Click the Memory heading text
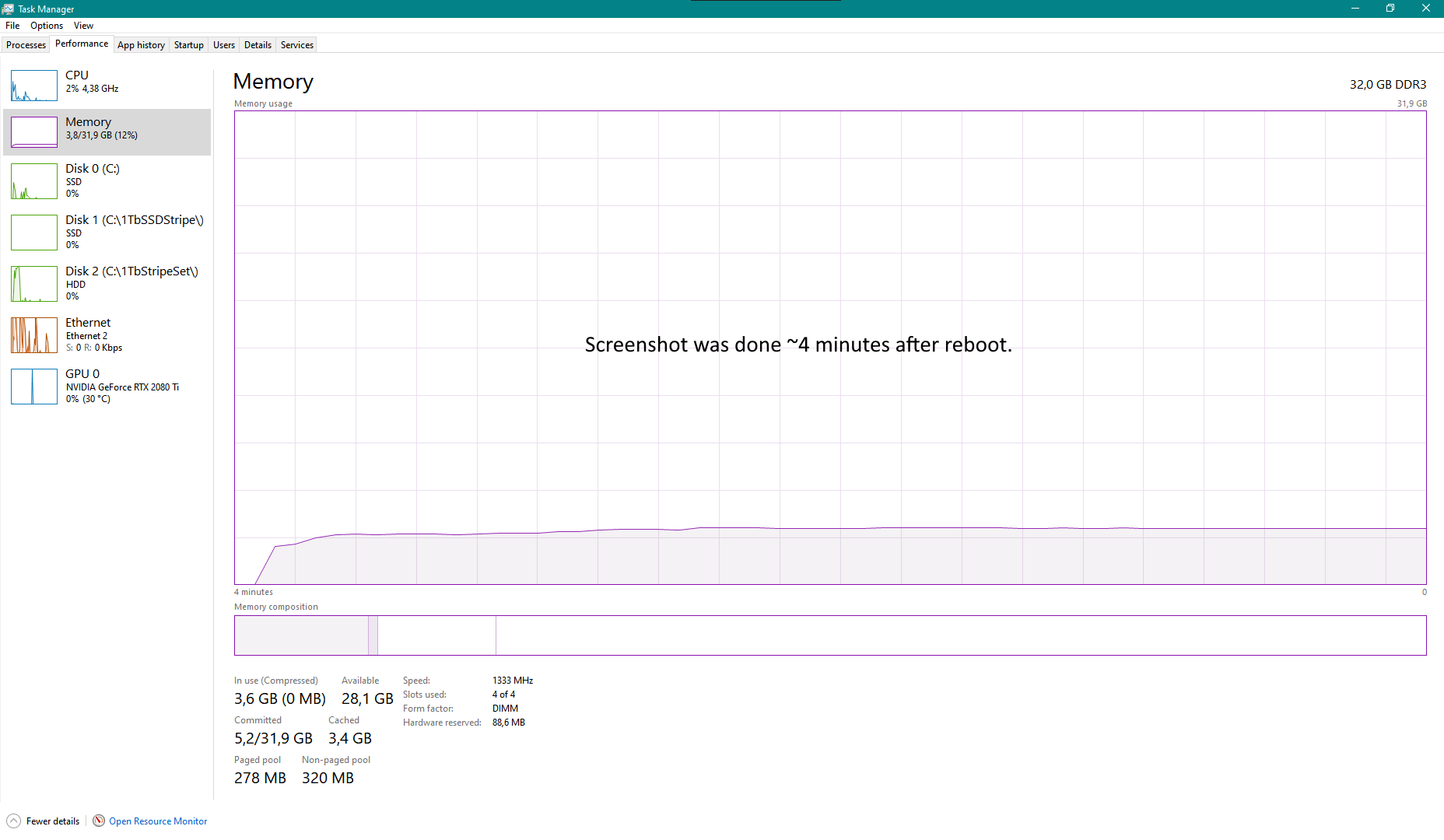 [273, 82]
